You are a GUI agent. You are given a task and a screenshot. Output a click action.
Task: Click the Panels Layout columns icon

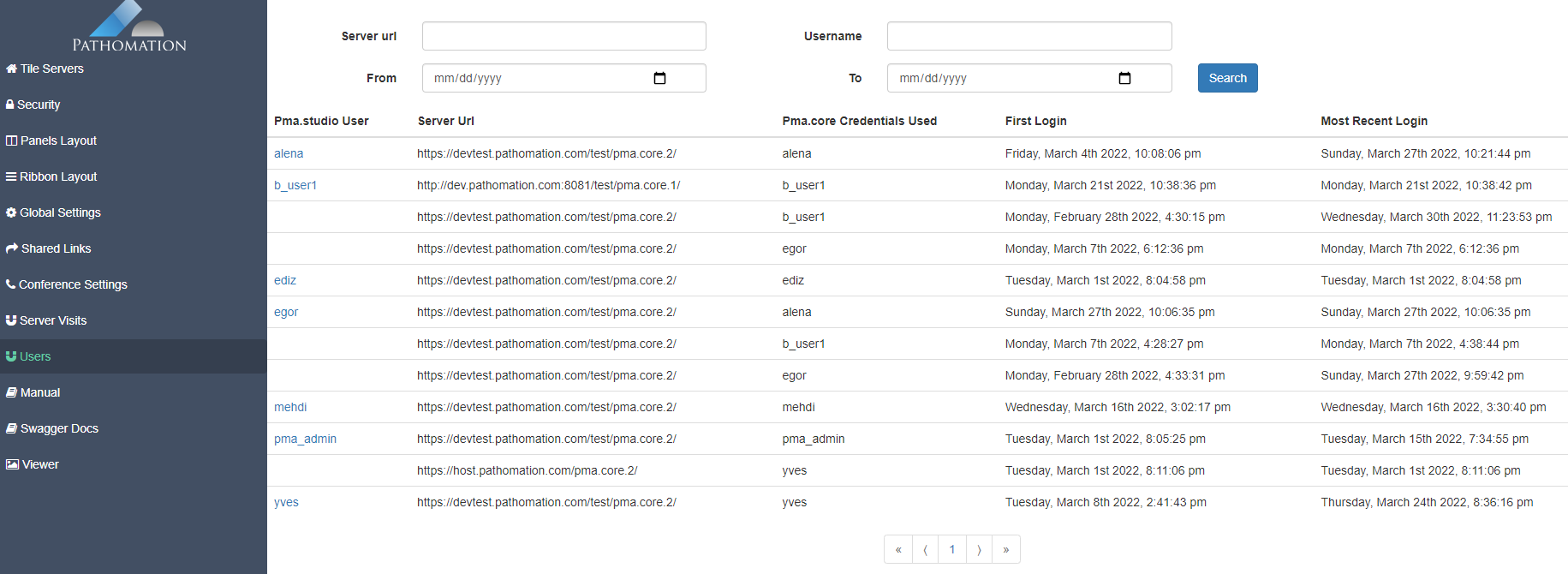pos(11,141)
